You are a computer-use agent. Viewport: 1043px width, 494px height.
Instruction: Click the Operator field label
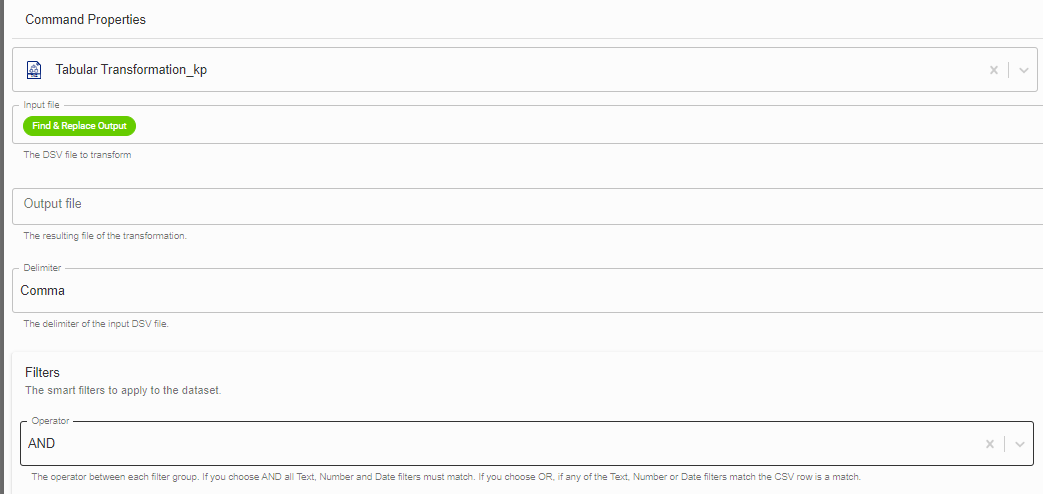50,421
